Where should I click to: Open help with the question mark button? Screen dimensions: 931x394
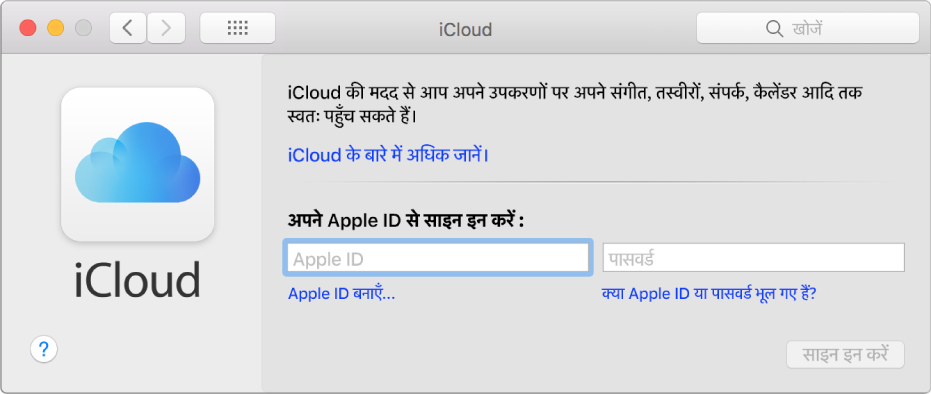pyautogui.click(x=43, y=349)
